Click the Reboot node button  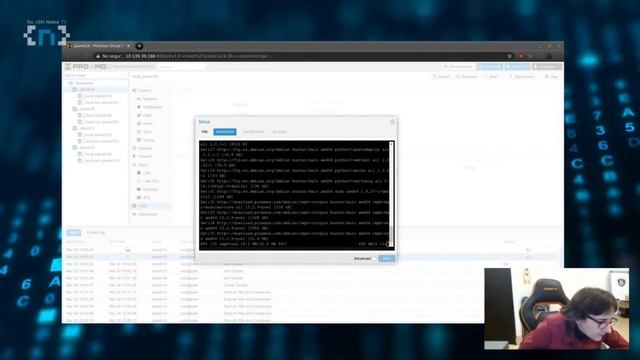coord(441,76)
